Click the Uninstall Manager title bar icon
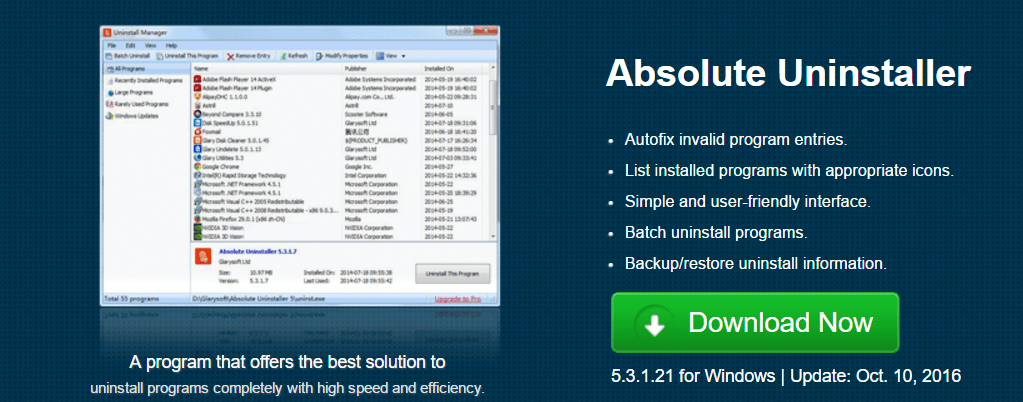 coord(108,32)
